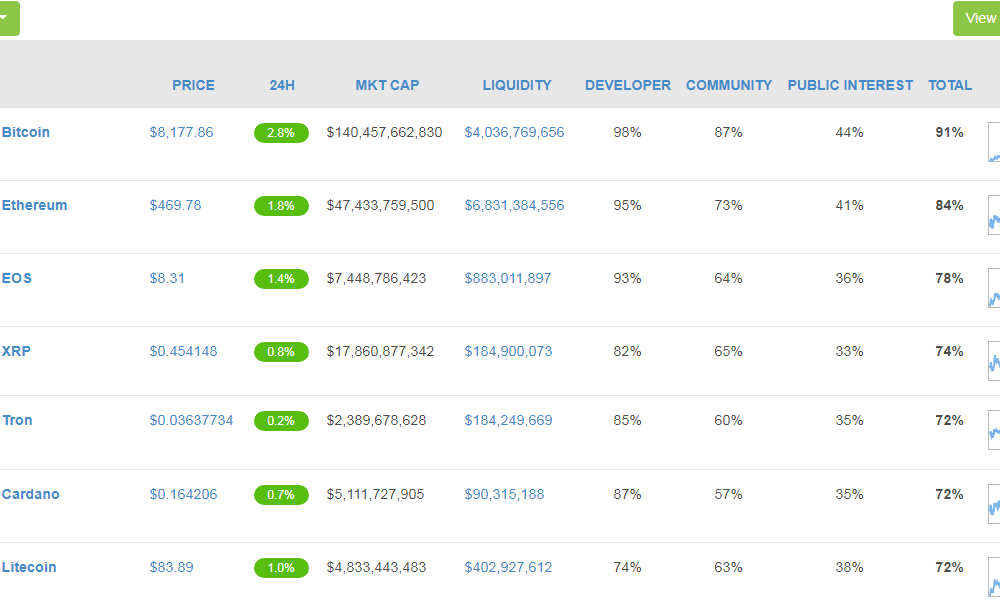Click Litecoin's 38% public interest score
The image size is (1000, 615).
point(849,568)
